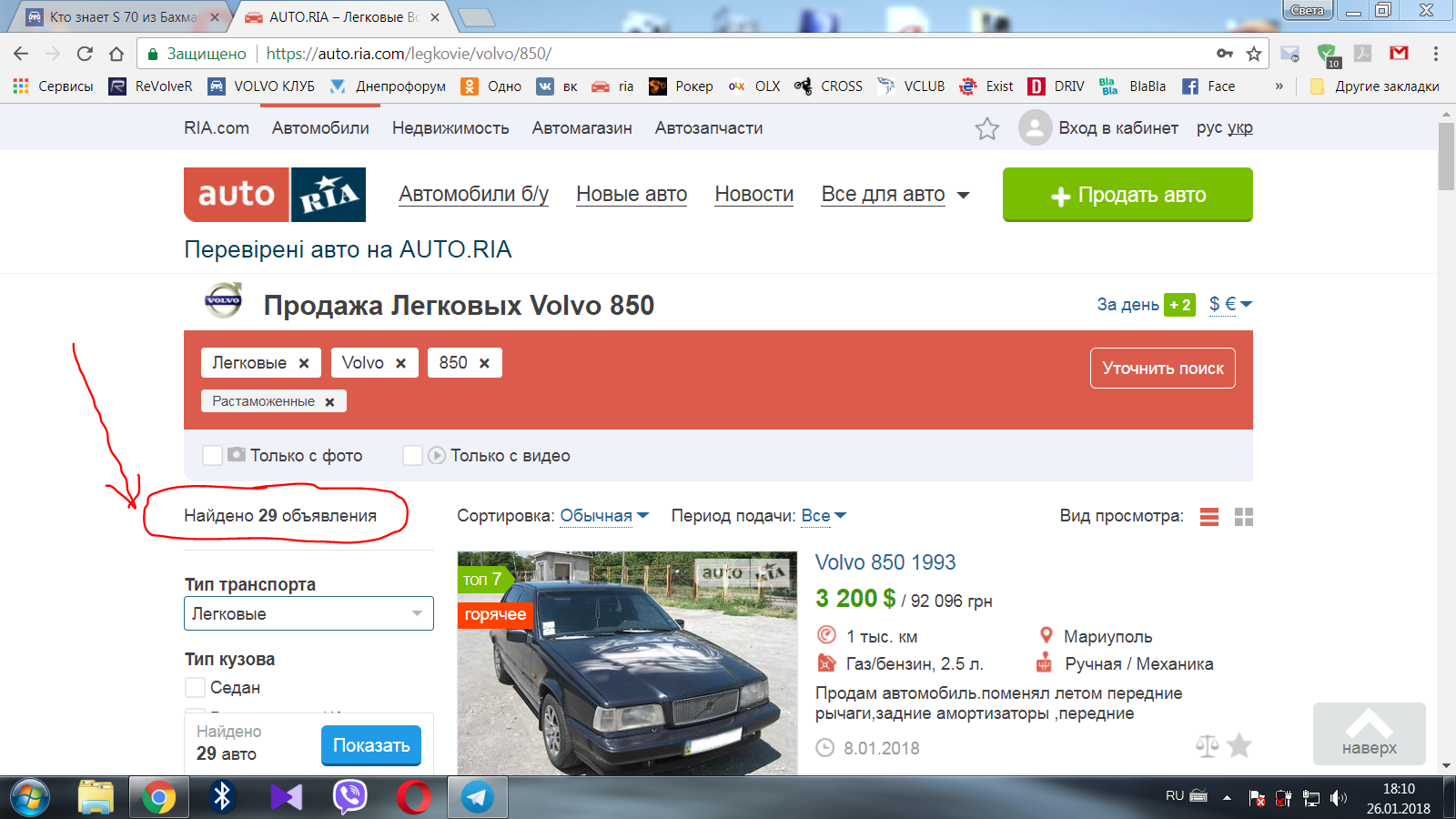Remove the Volvo filter tag
The height and width of the screenshot is (819, 1456).
(400, 363)
